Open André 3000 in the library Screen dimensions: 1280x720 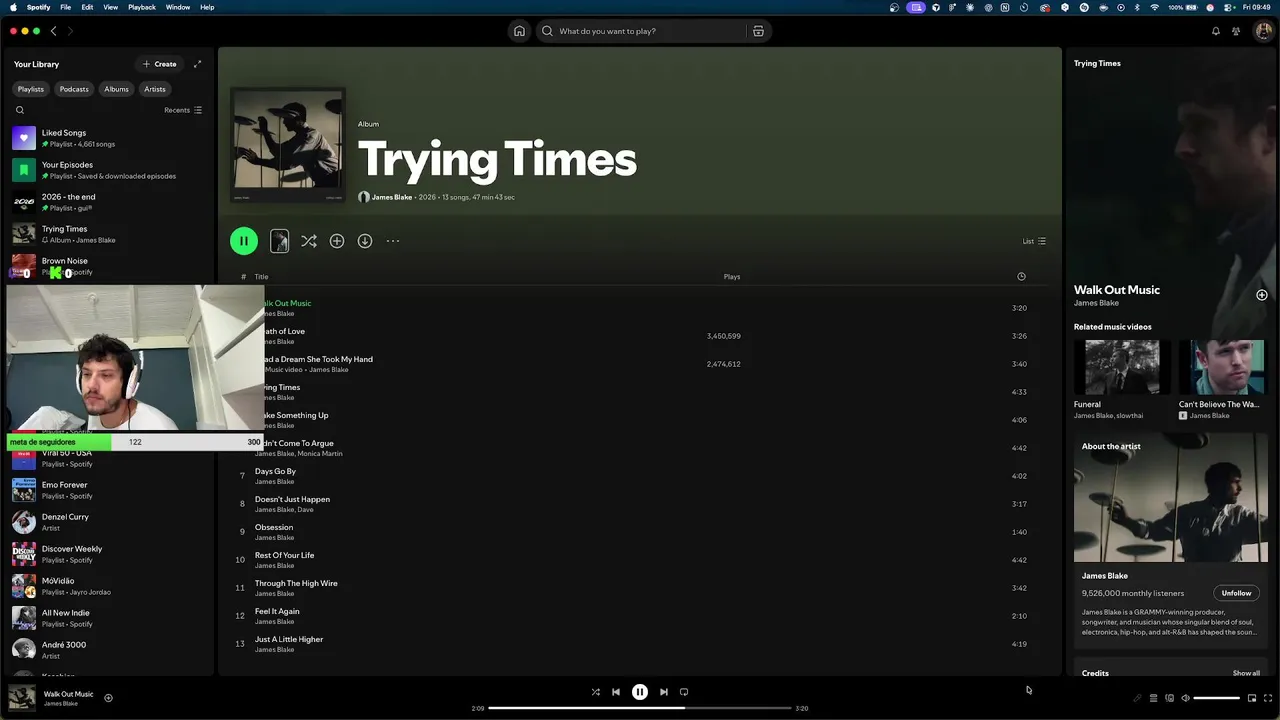[x=108, y=650]
